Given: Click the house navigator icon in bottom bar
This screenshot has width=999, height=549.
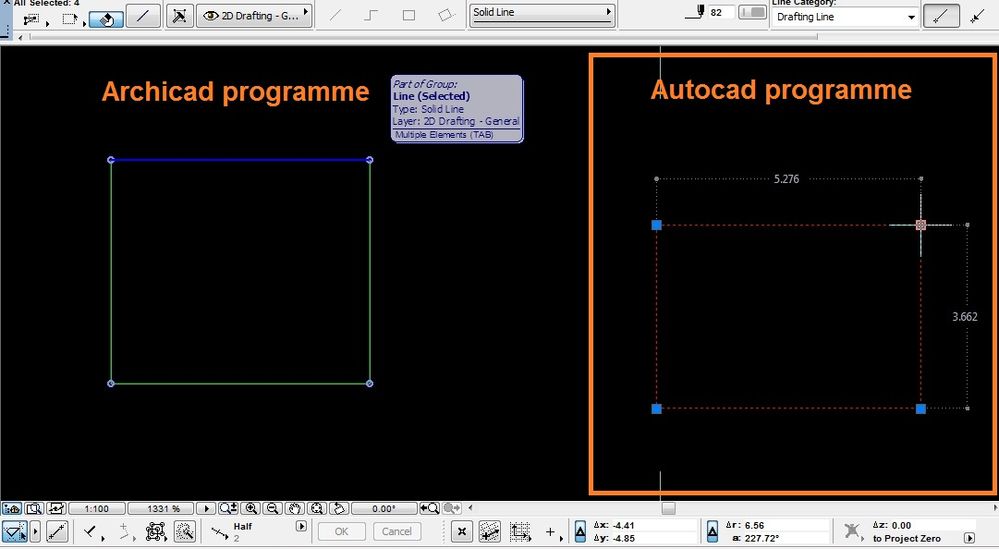Looking at the screenshot, I should tap(12, 508).
